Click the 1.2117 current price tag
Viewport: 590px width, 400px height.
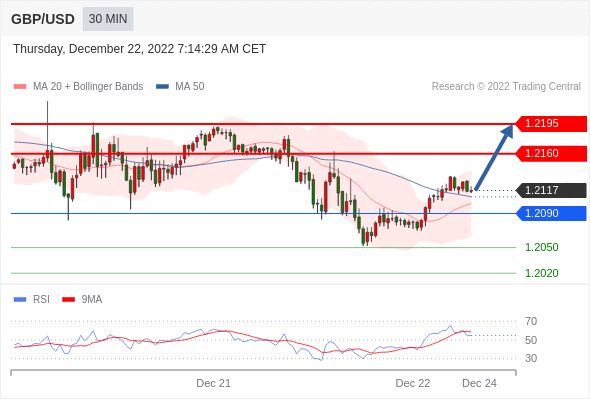[551, 190]
